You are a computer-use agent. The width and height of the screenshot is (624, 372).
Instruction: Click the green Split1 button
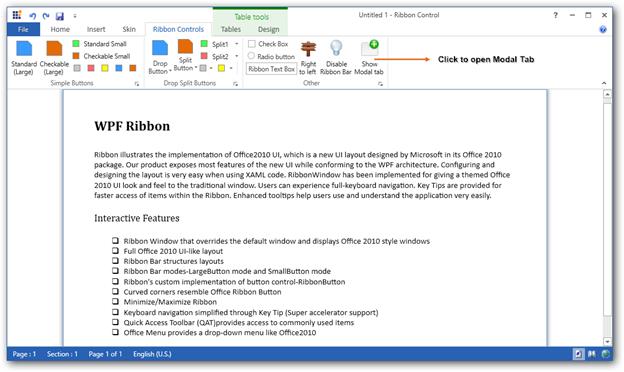[216, 44]
